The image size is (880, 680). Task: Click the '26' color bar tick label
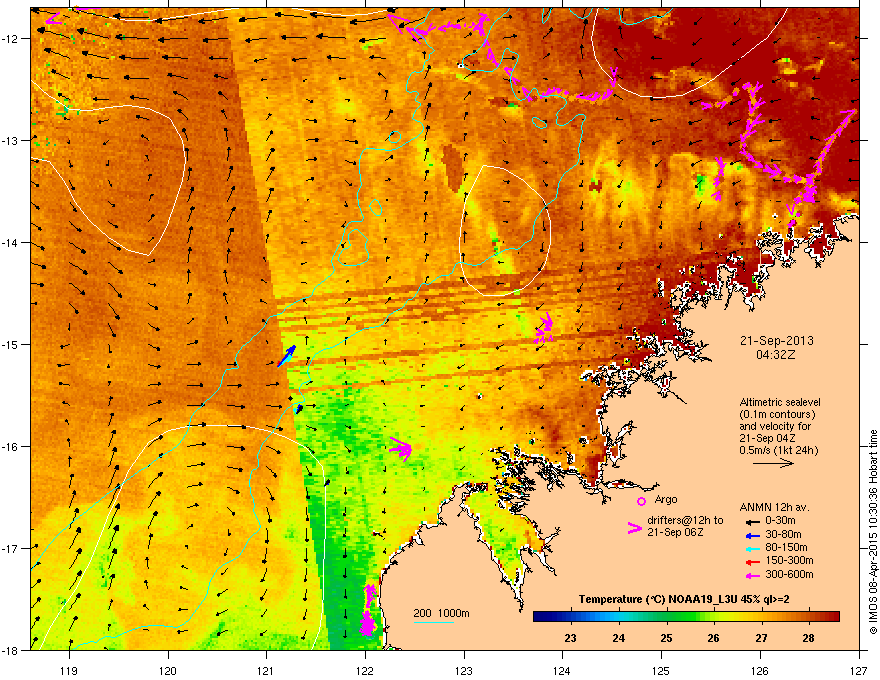coord(713,638)
